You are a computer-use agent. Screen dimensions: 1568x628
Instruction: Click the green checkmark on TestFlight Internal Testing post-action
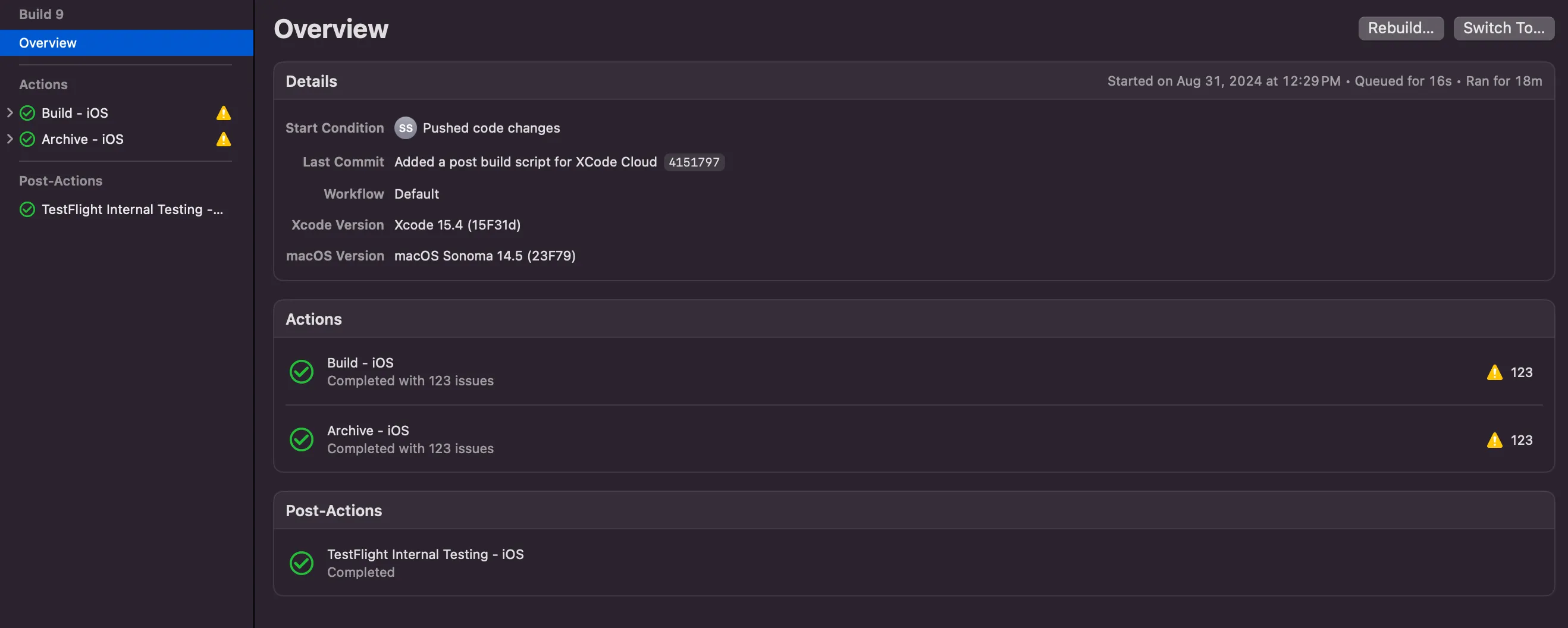tap(302, 563)
